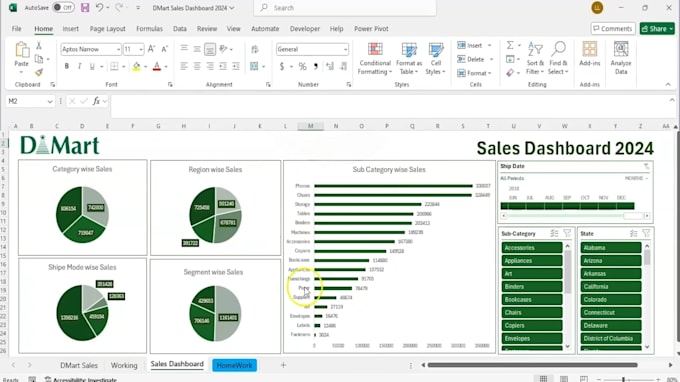Image resolution: width=680 pixels, height=382 pixels.
Task: Activate the Format Painter brush
Action: [39, 72]
